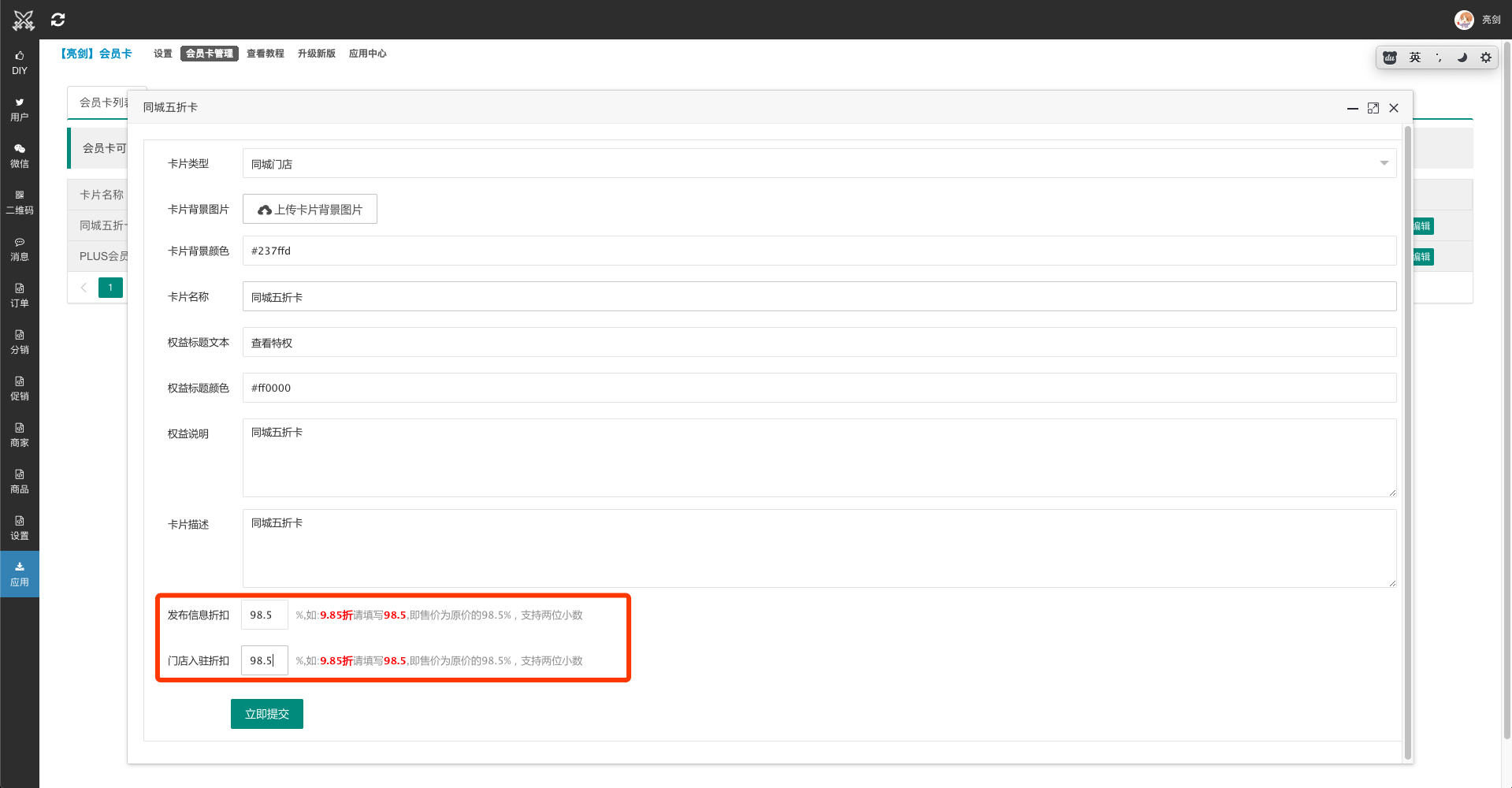Image resolution: width=1512 pixels, height=788 pixels.
Task: Go to page 1 in pagination
Action: [110, 288]
